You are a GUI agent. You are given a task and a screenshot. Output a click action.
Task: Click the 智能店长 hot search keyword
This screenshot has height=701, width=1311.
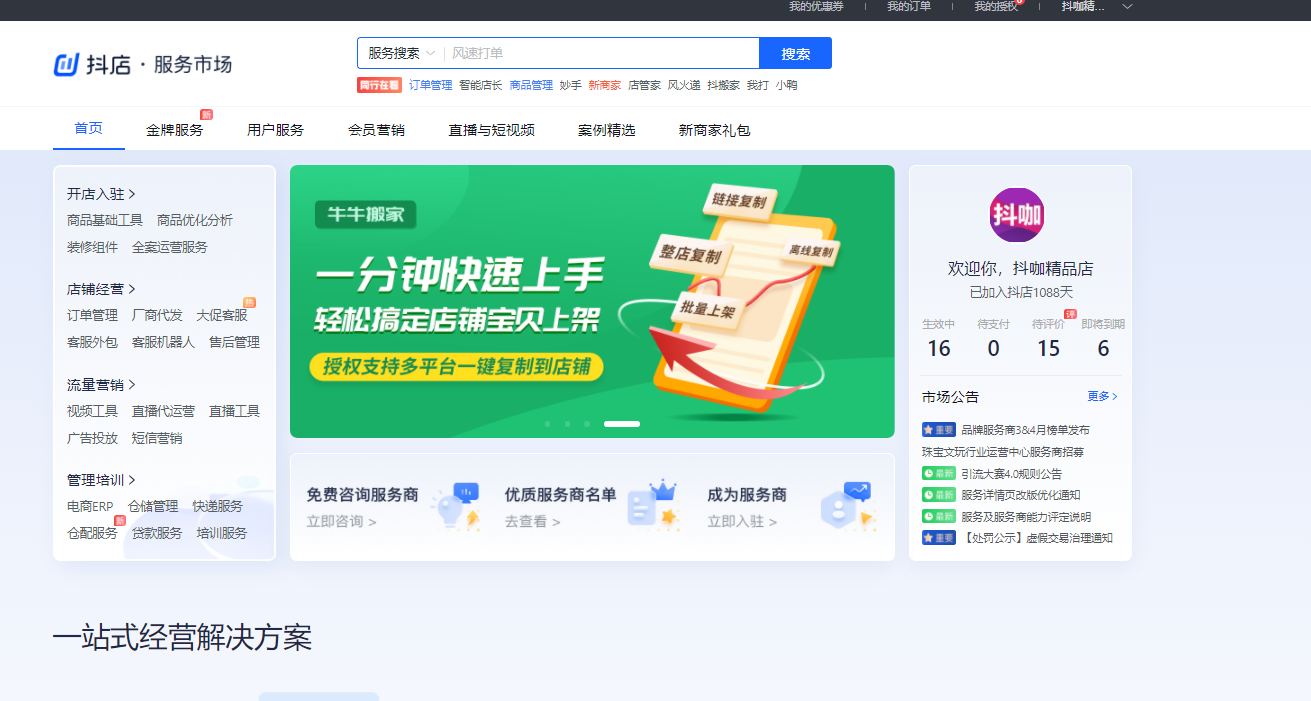tap(481, 85)
